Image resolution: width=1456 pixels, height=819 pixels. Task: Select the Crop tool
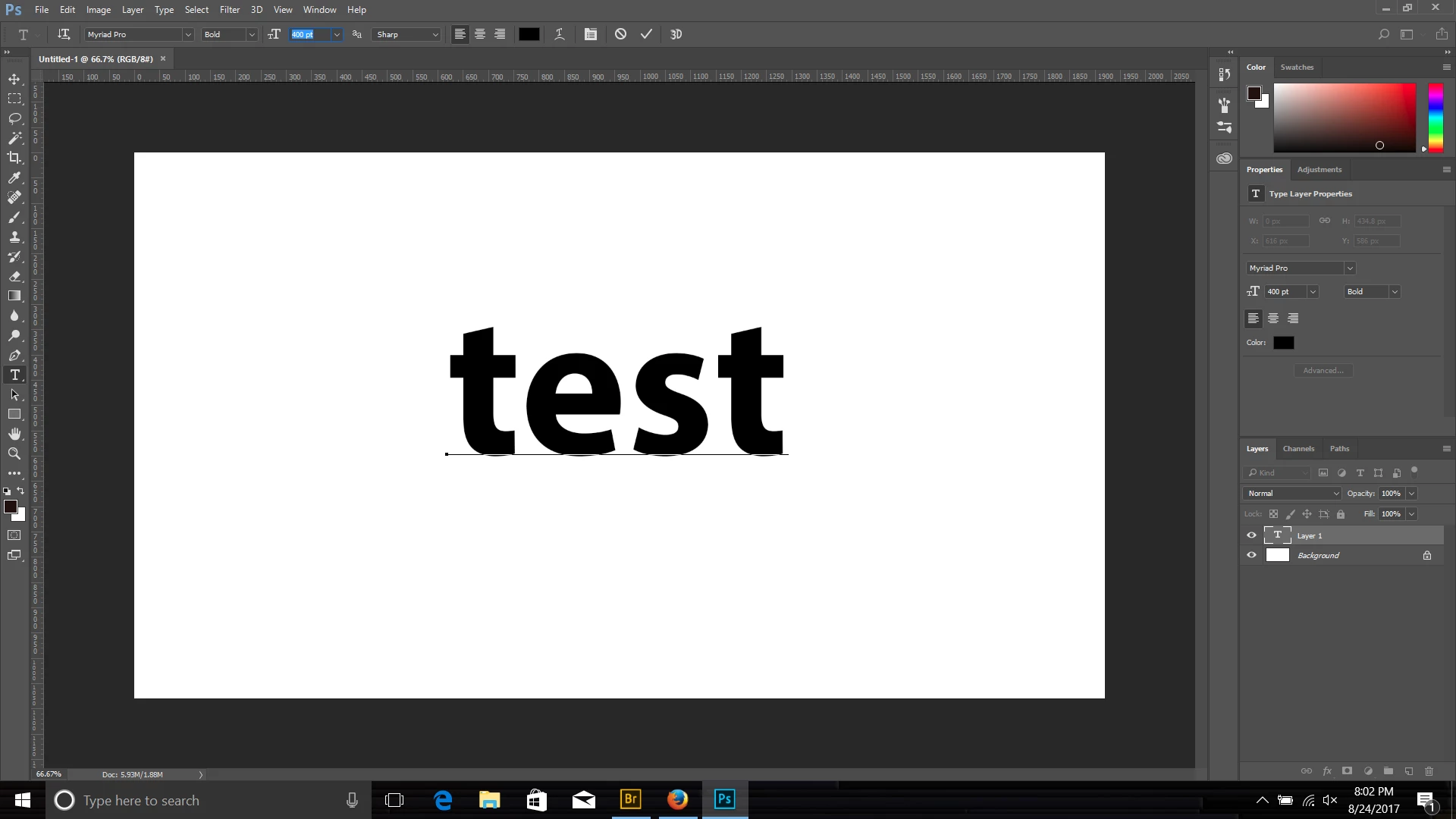[x=14, y=158]
